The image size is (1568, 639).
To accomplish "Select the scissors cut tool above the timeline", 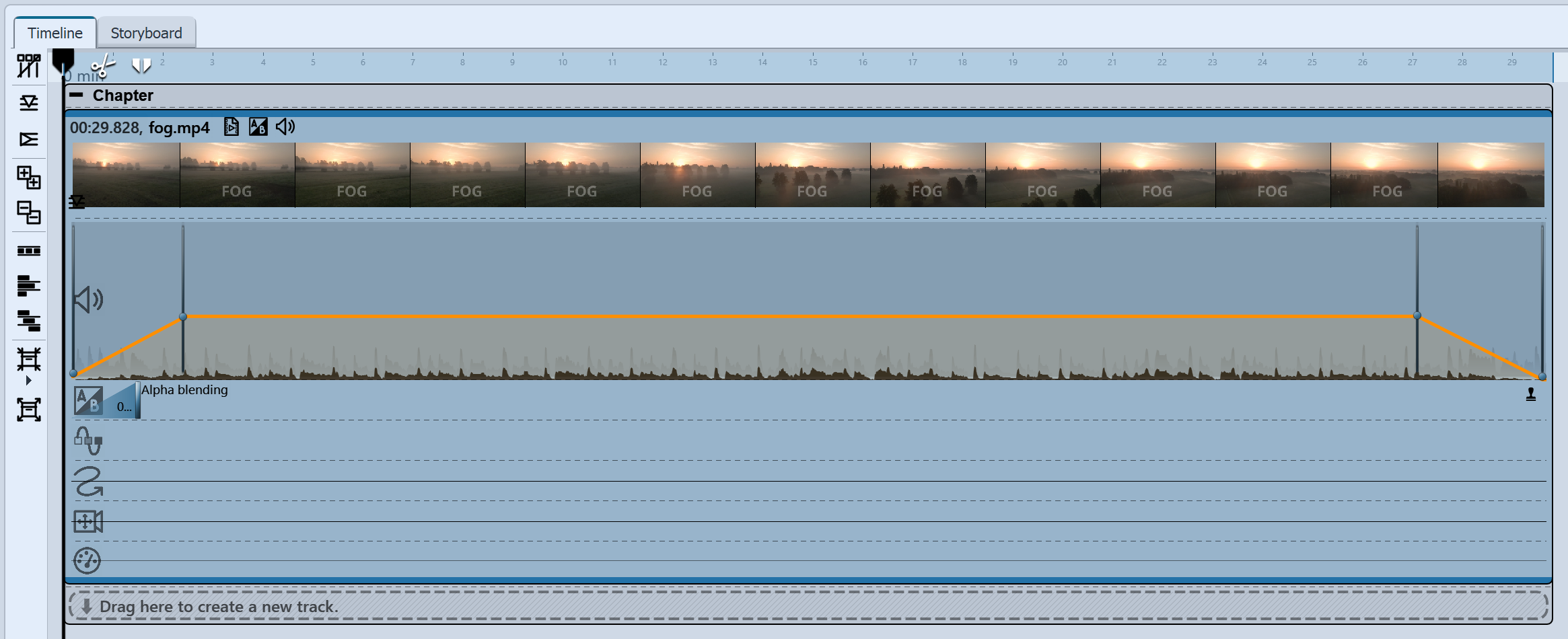I will point(102,67).
